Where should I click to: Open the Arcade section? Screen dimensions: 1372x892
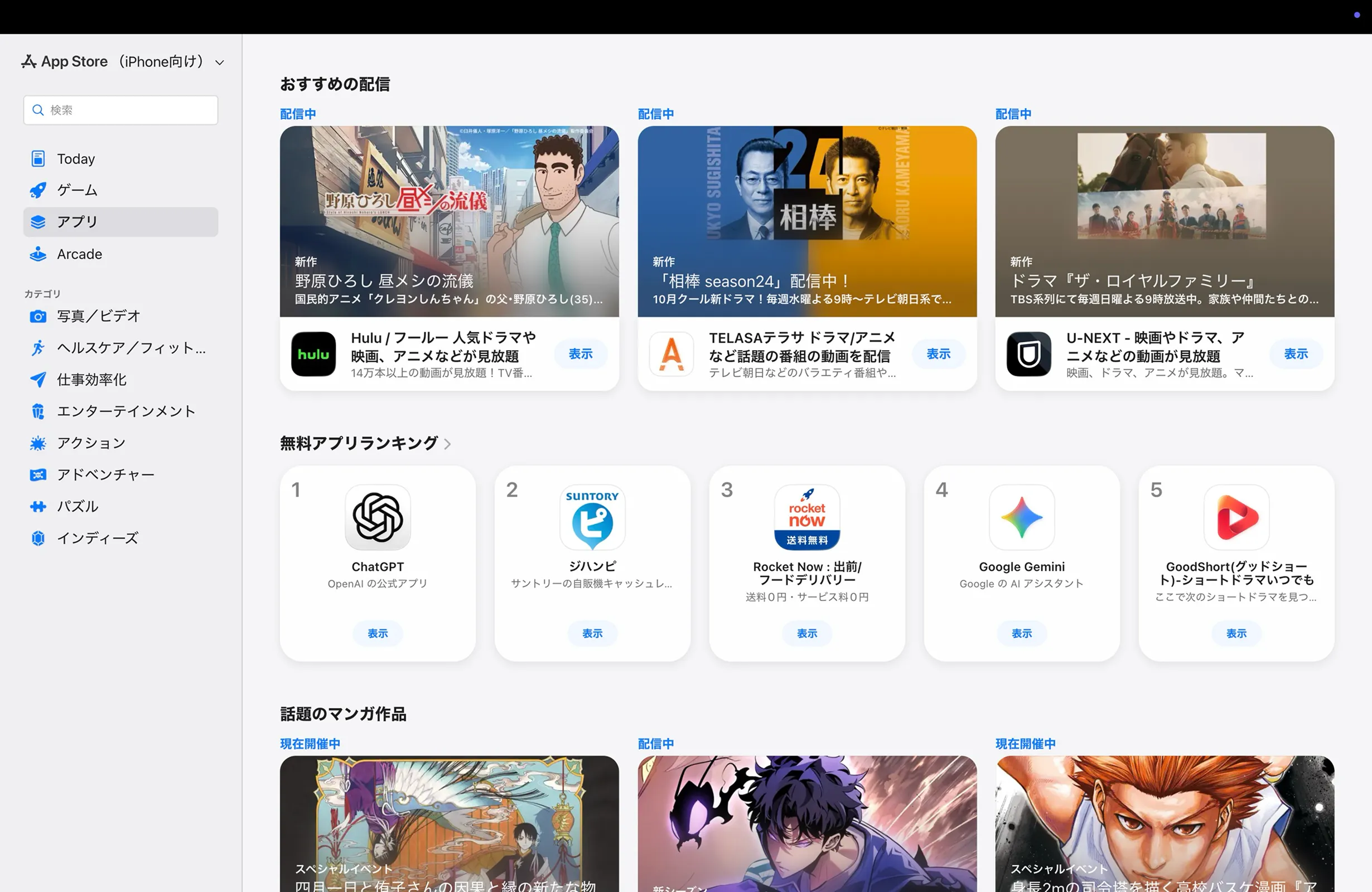pos(120,254)
